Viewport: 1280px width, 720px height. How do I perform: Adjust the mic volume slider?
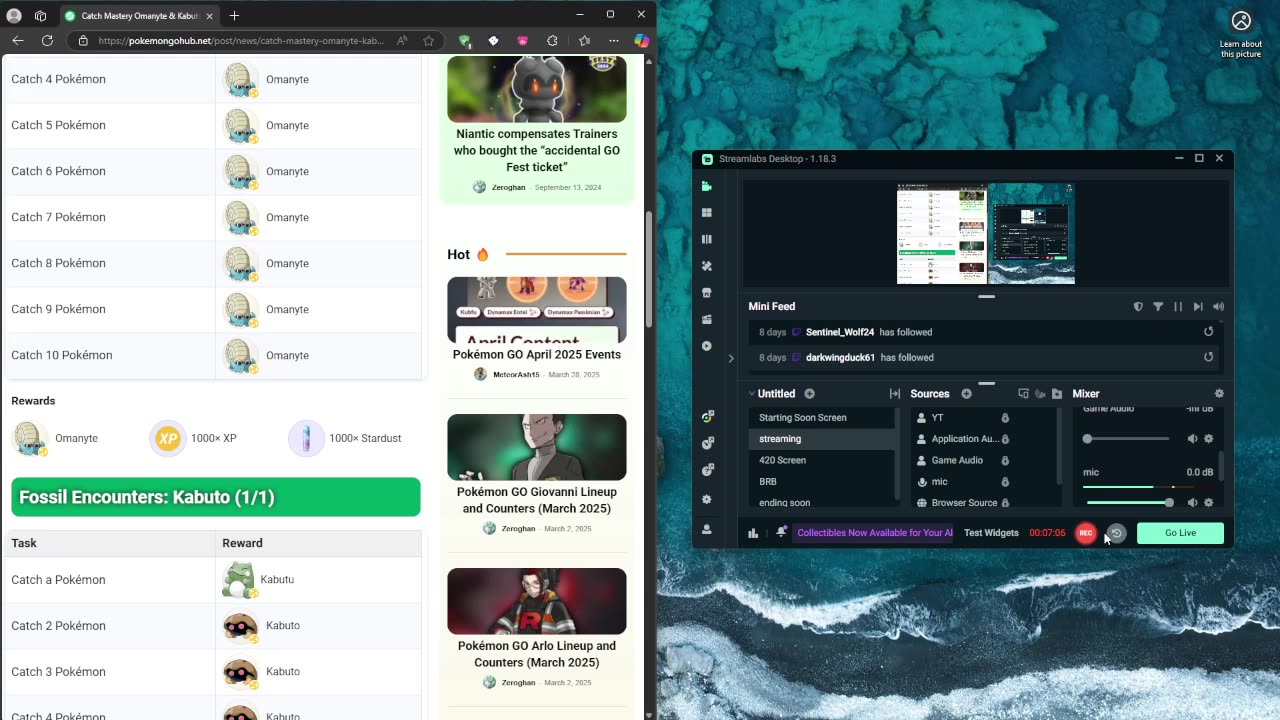pyautogui.click(x=1129, y=502)
